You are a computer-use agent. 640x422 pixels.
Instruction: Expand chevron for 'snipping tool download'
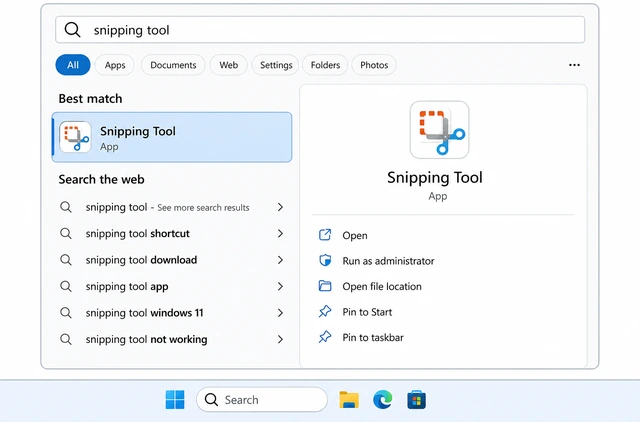[x=280, y=260]
